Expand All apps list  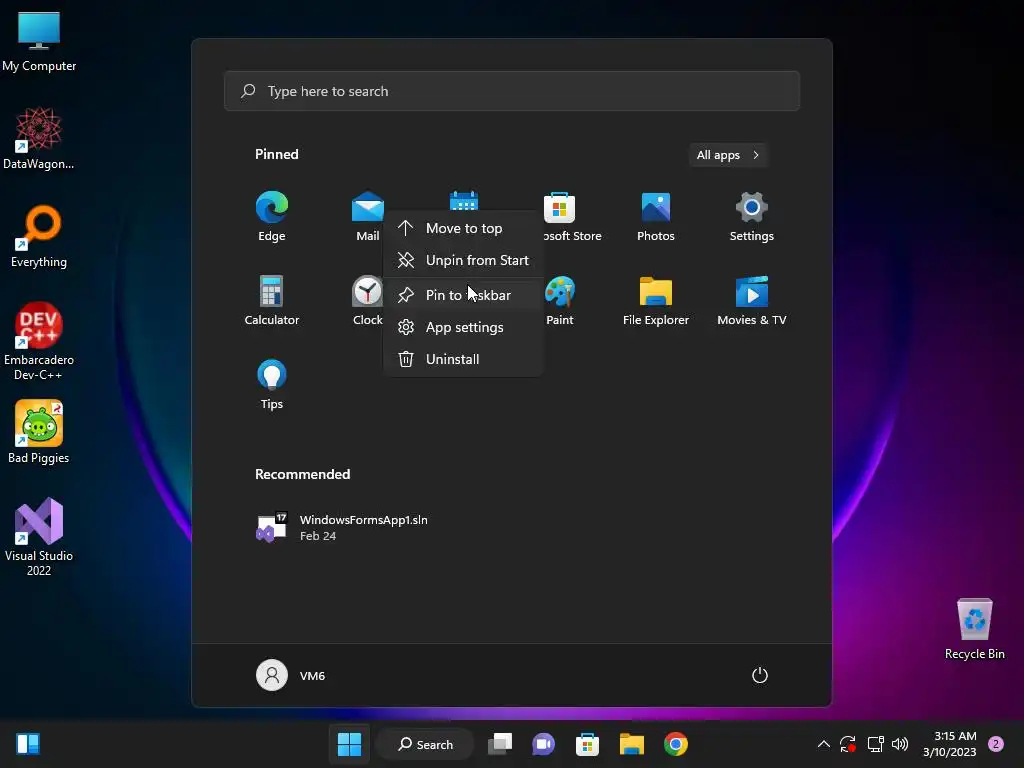[x=728, y=155]
